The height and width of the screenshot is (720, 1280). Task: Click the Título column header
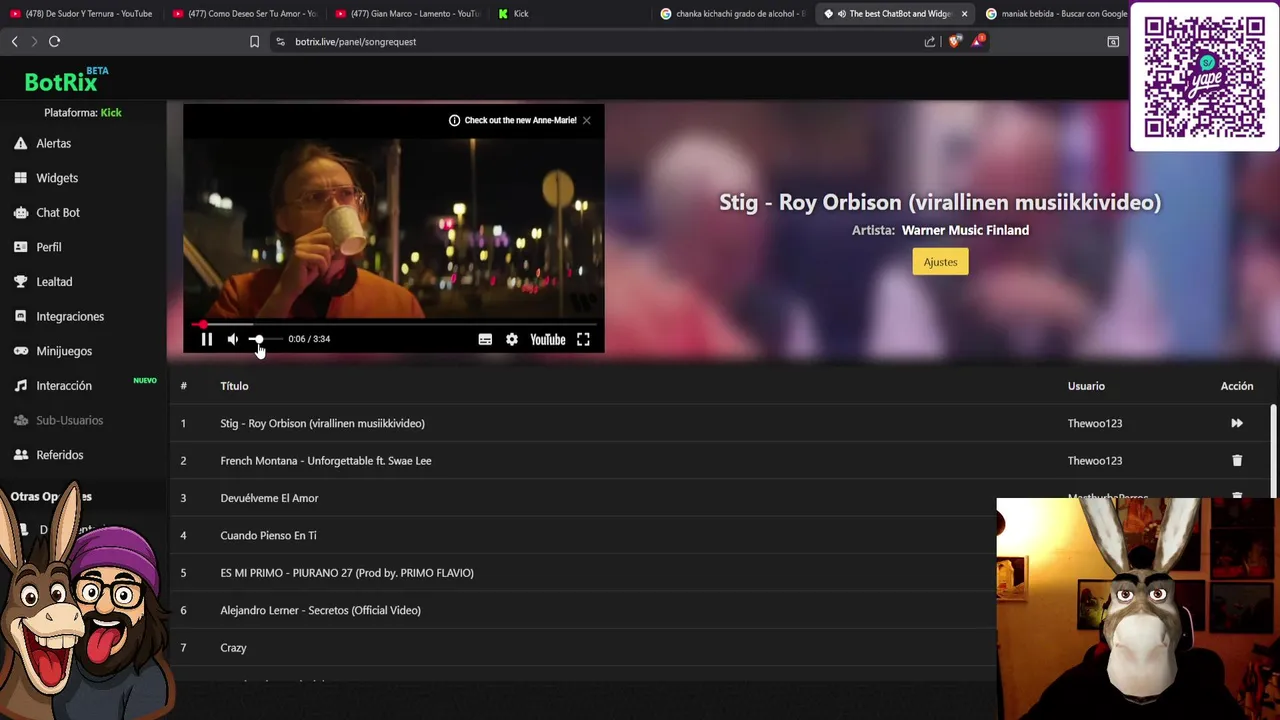234,386
